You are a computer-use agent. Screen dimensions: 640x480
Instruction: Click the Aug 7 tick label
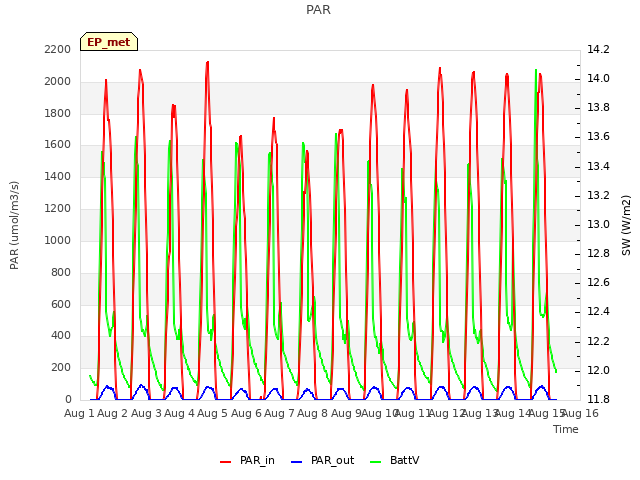[279, 413]
